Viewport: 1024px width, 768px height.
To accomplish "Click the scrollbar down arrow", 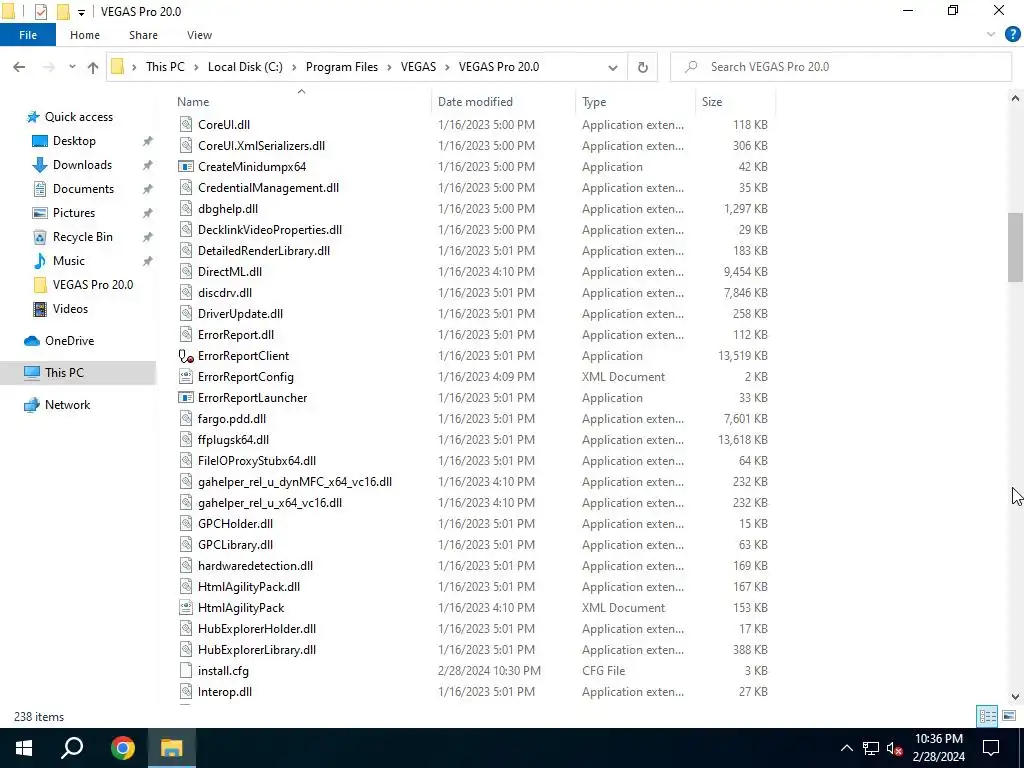I will tap(1015, 696).
